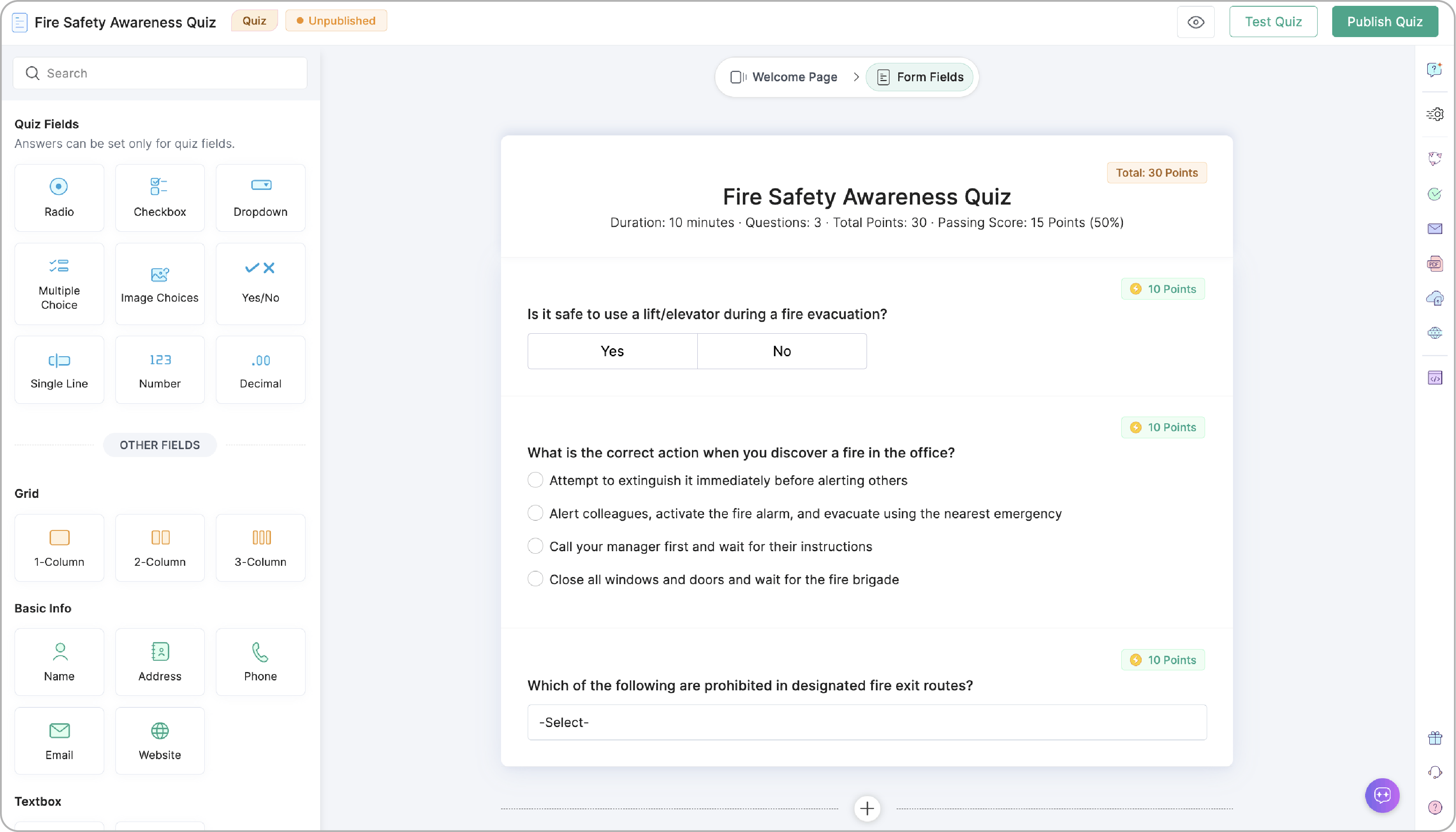
Task: Open the settings gear icon in right sidebar
Action: [x=1435, y=114]
